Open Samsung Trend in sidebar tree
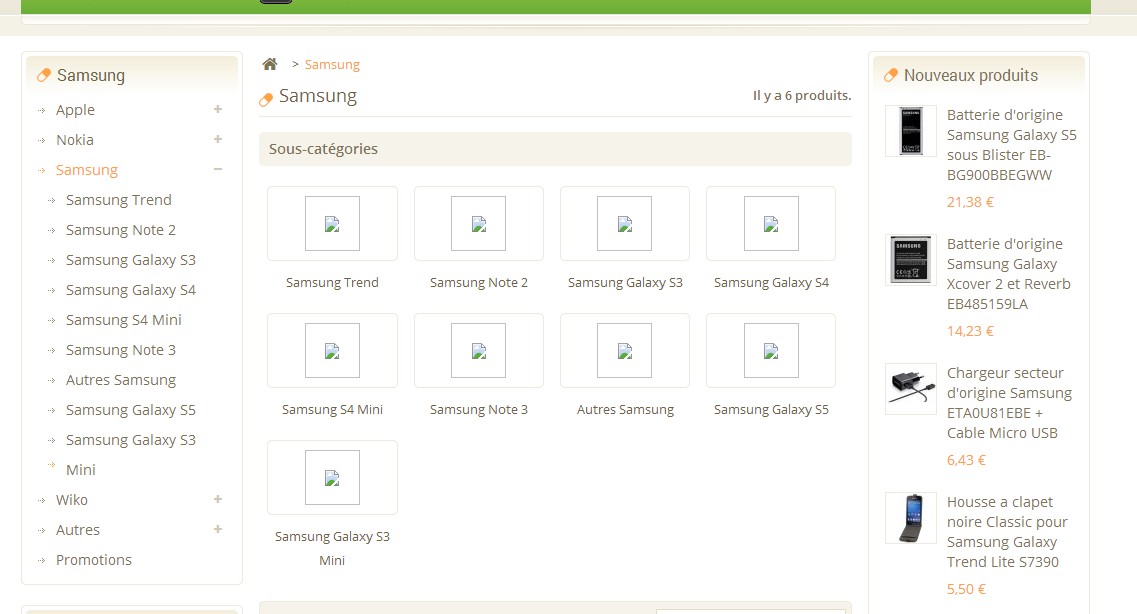1137x614 pixels. 119,200
